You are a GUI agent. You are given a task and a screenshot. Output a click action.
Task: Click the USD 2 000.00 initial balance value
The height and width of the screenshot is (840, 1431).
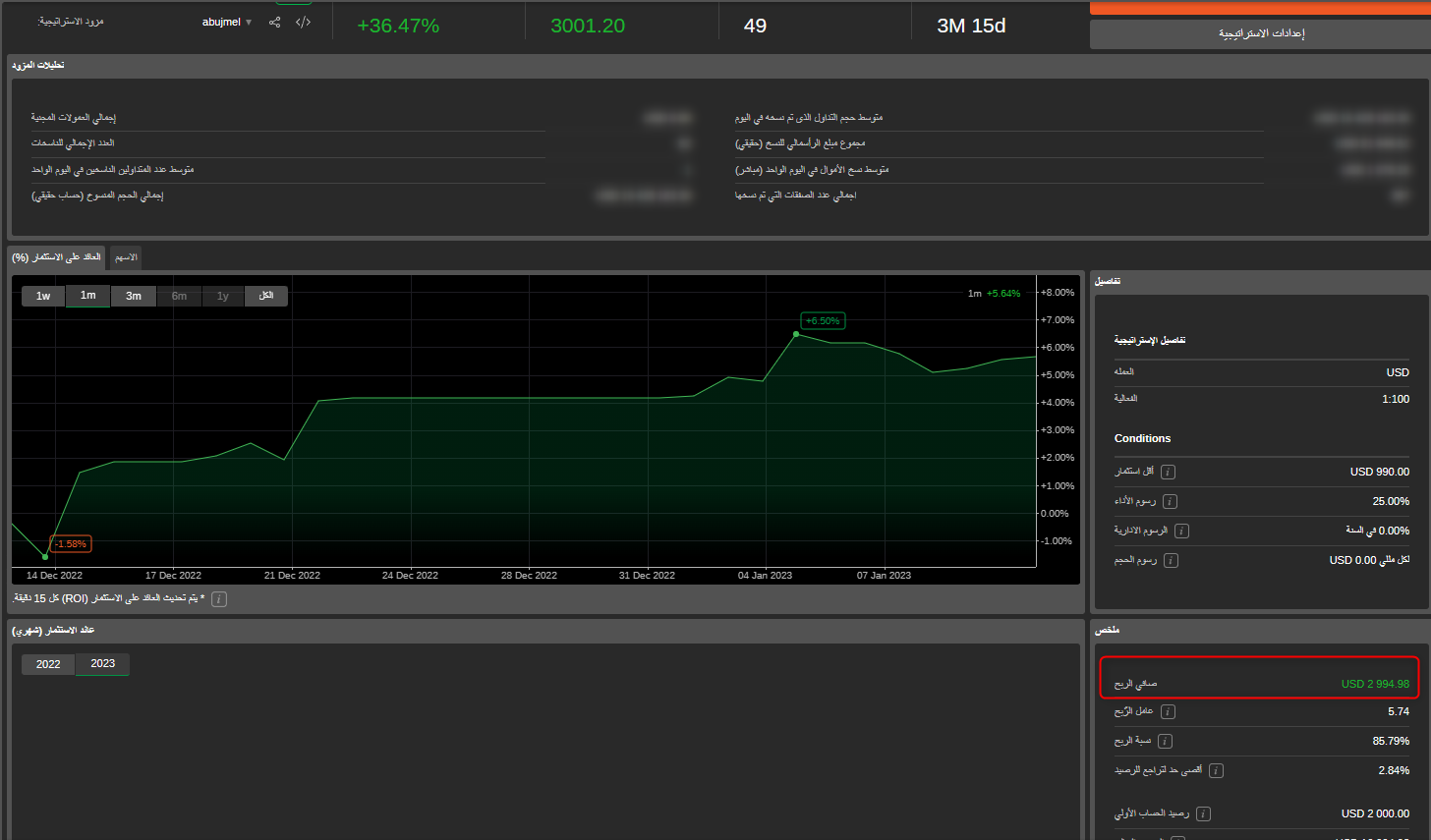coord(1375,813)
